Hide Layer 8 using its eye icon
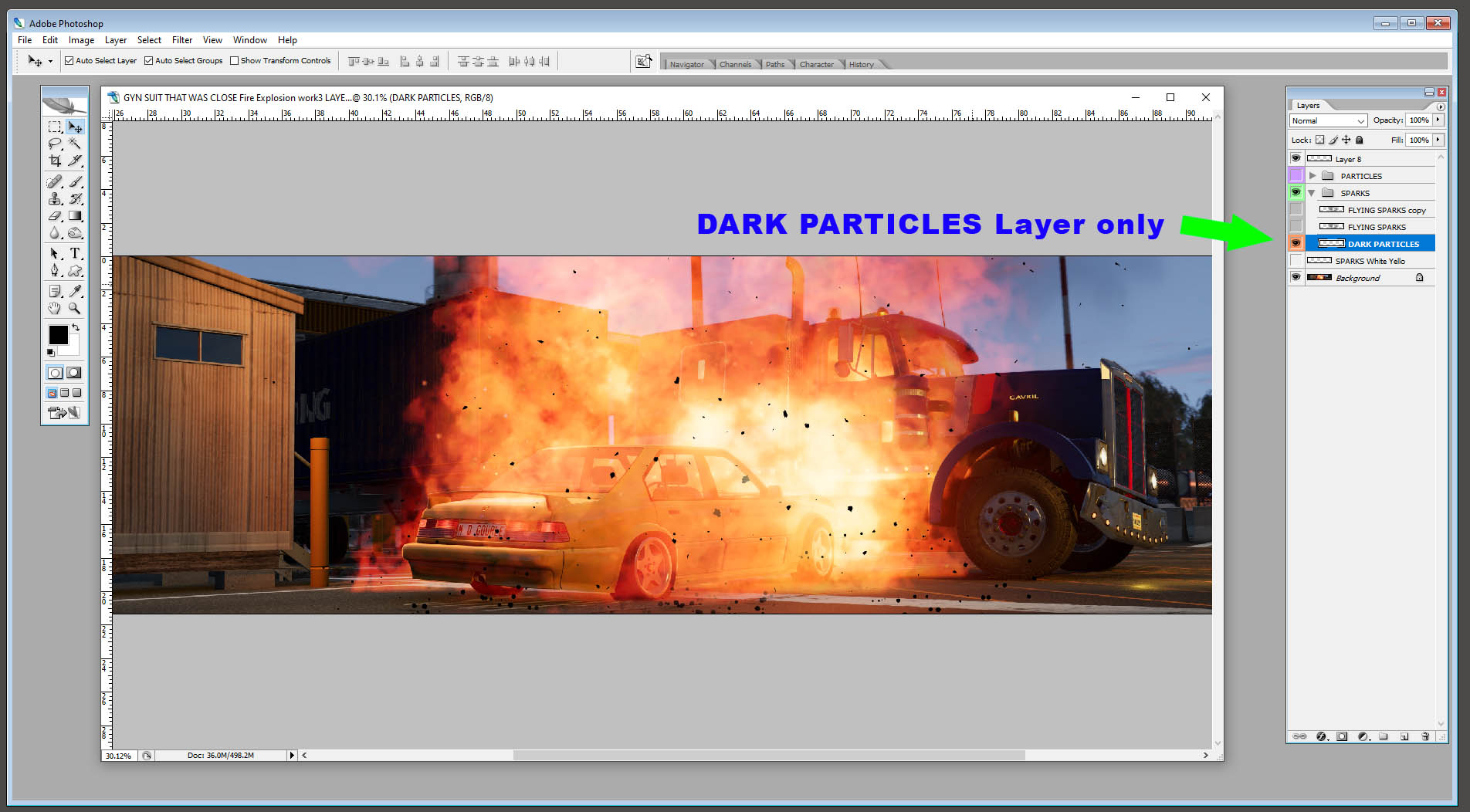 [x=1296, y=158]
